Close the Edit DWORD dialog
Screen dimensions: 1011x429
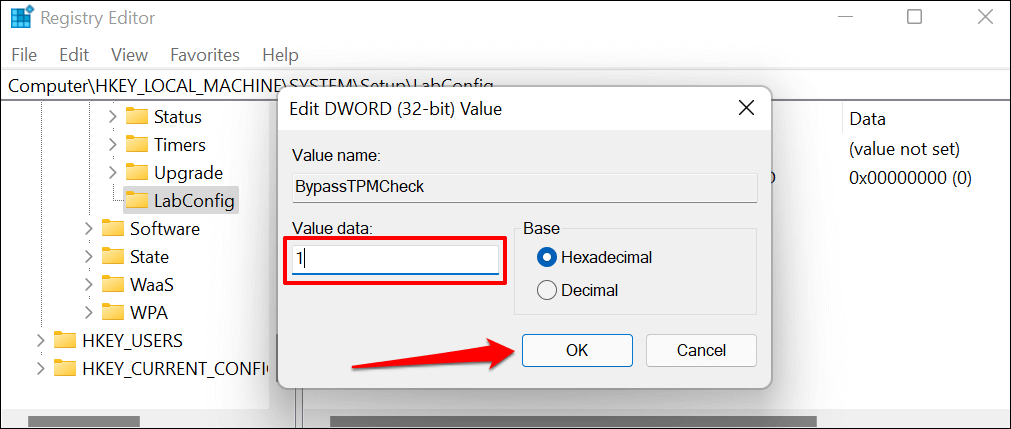click(x=745, y=108)
